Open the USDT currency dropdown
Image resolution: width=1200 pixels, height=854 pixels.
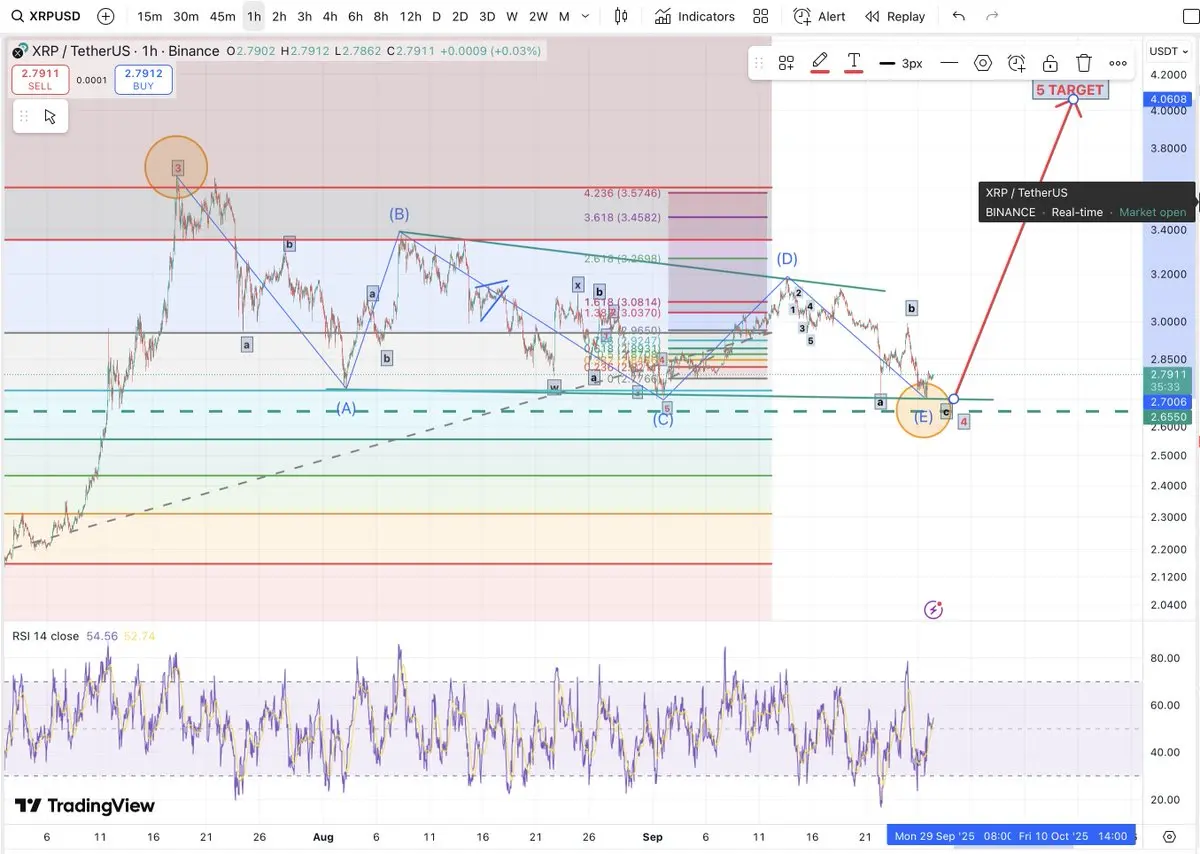(x=1168, y=51)
